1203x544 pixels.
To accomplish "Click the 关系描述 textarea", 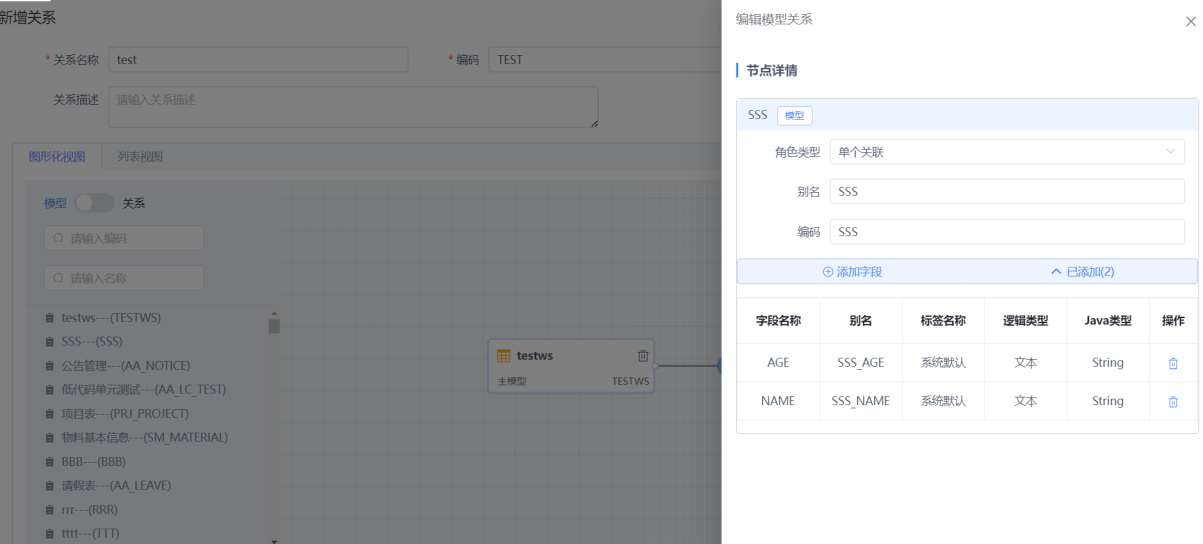I will (353, 107).
